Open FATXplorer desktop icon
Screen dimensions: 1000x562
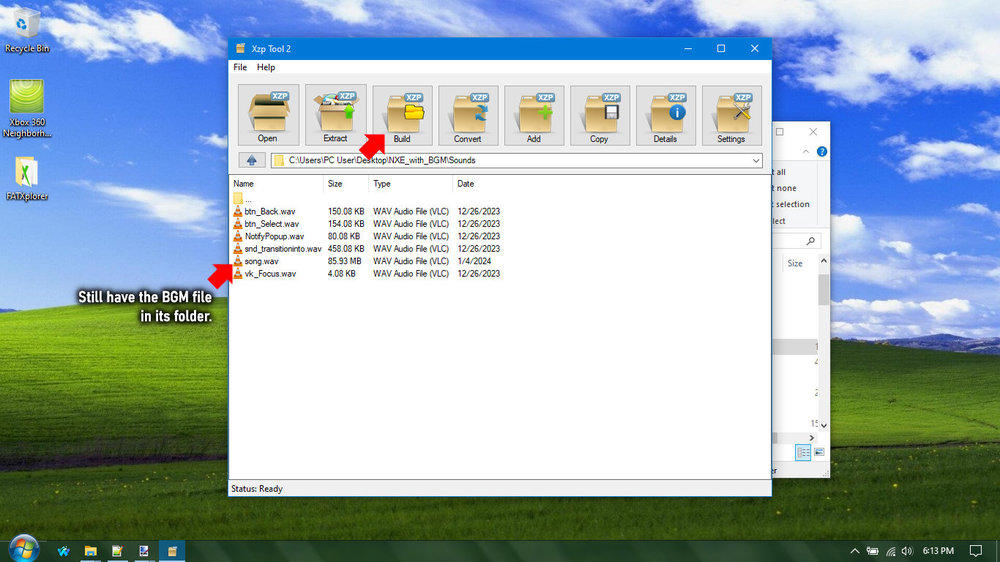(x=27, y=179)
